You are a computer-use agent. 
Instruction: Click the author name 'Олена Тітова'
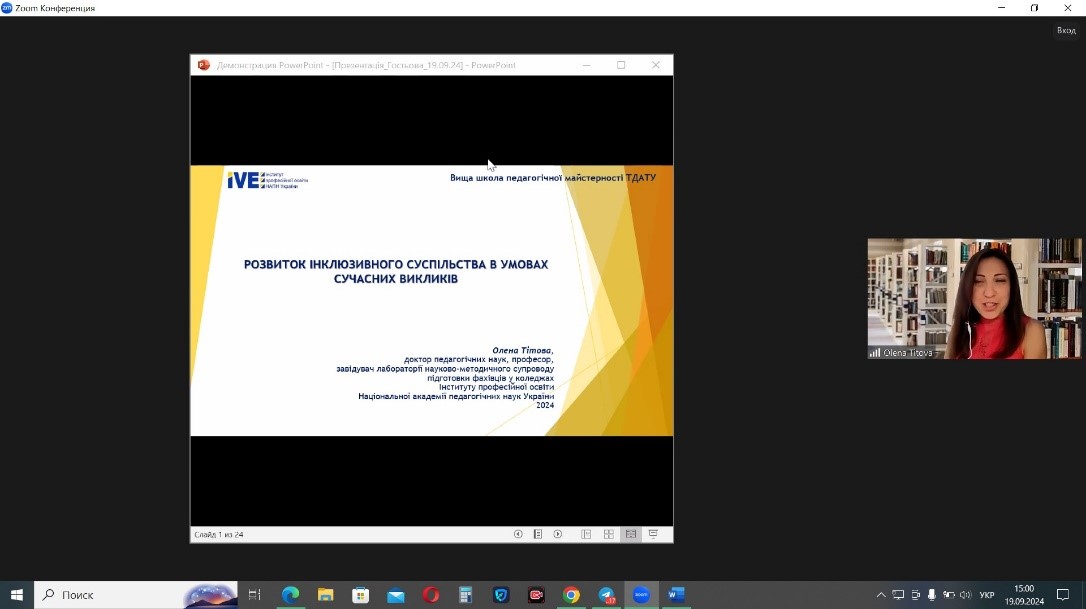(523, 351)
